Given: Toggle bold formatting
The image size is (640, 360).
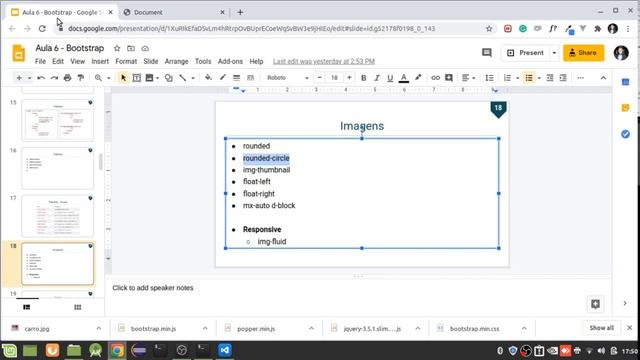Looking at the screenshot, I should pyautogui.click(x=363, y=78).
